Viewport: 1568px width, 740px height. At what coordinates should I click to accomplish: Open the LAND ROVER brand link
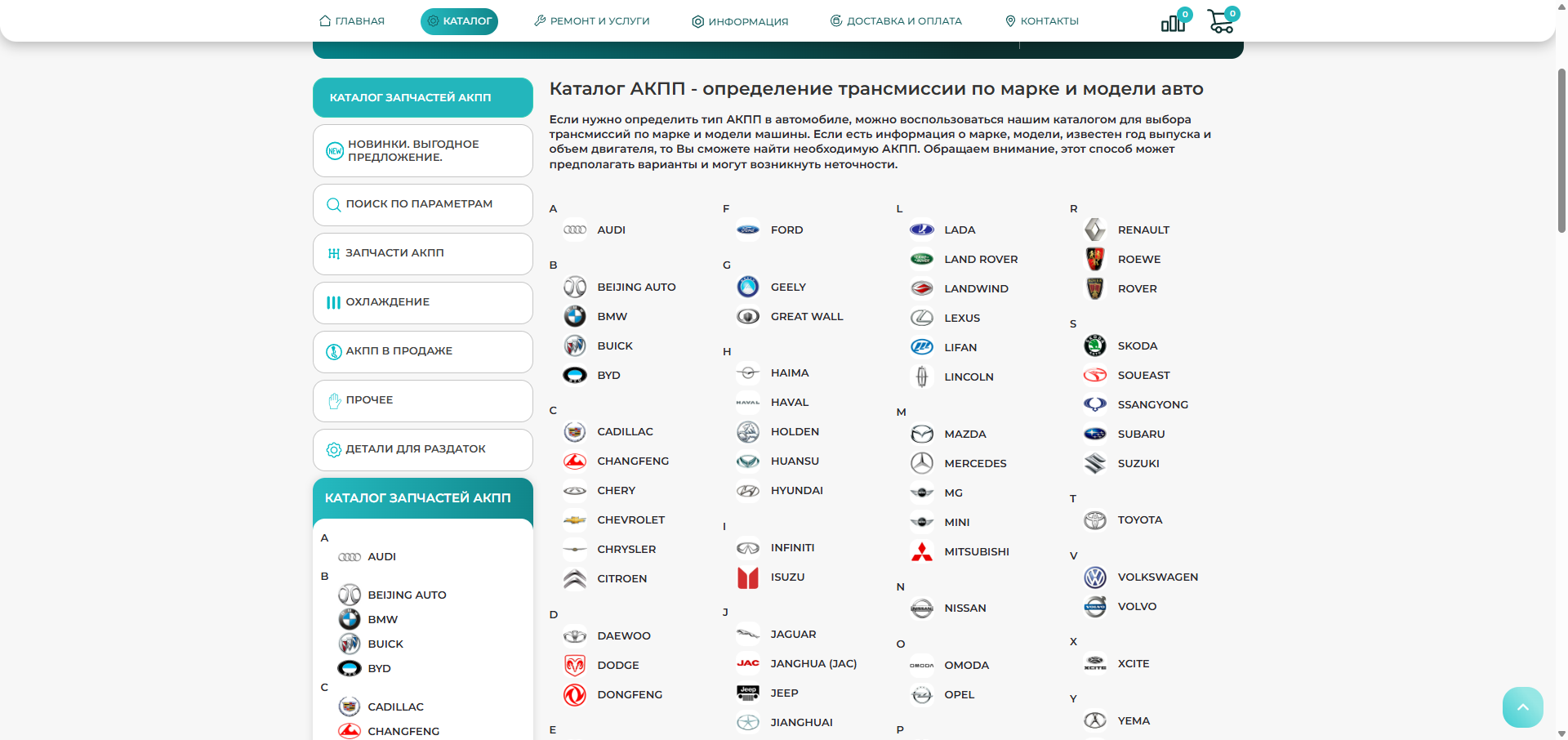pos(981,259)
